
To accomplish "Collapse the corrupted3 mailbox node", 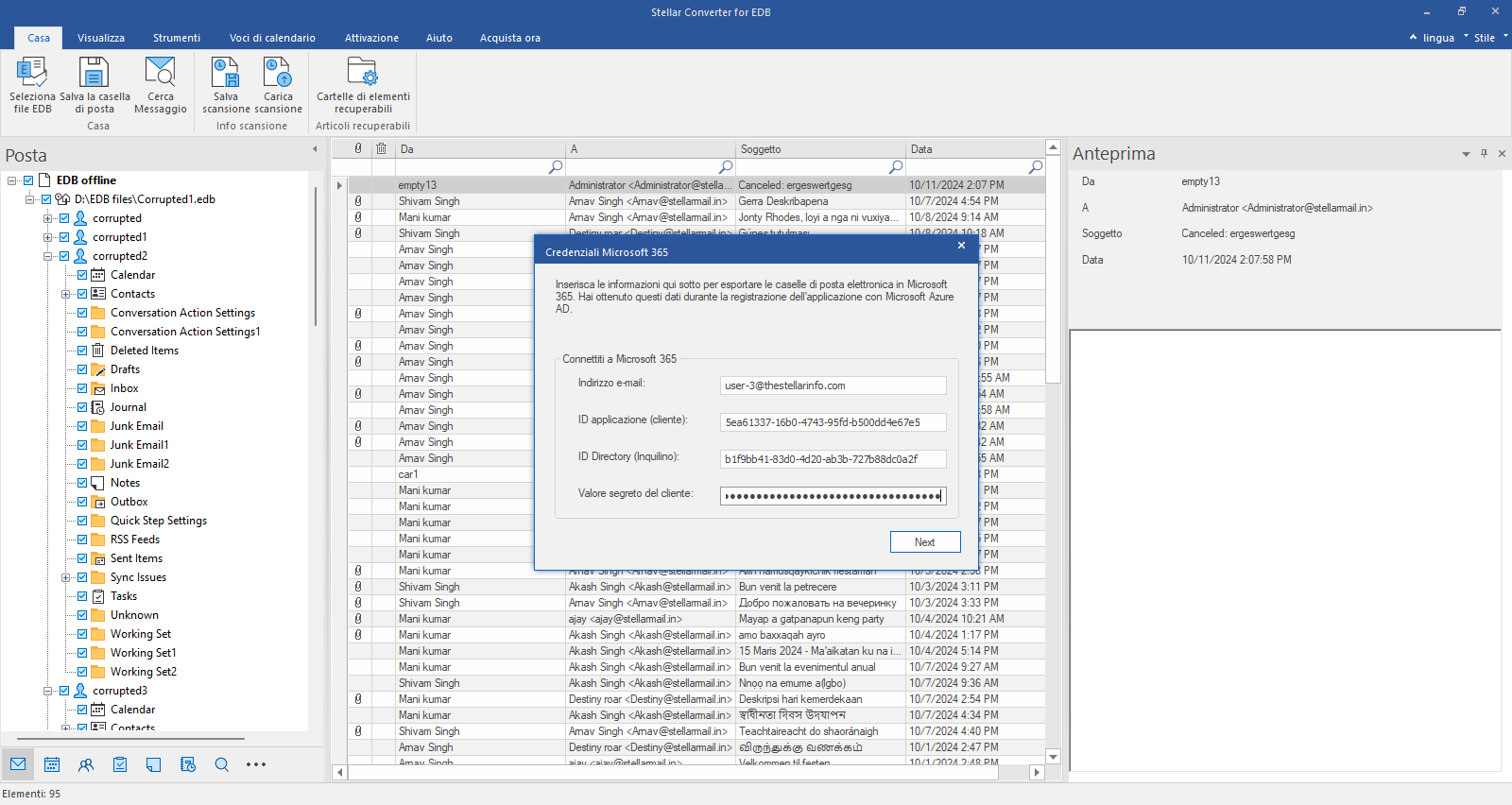I will [x=47, y=690].
